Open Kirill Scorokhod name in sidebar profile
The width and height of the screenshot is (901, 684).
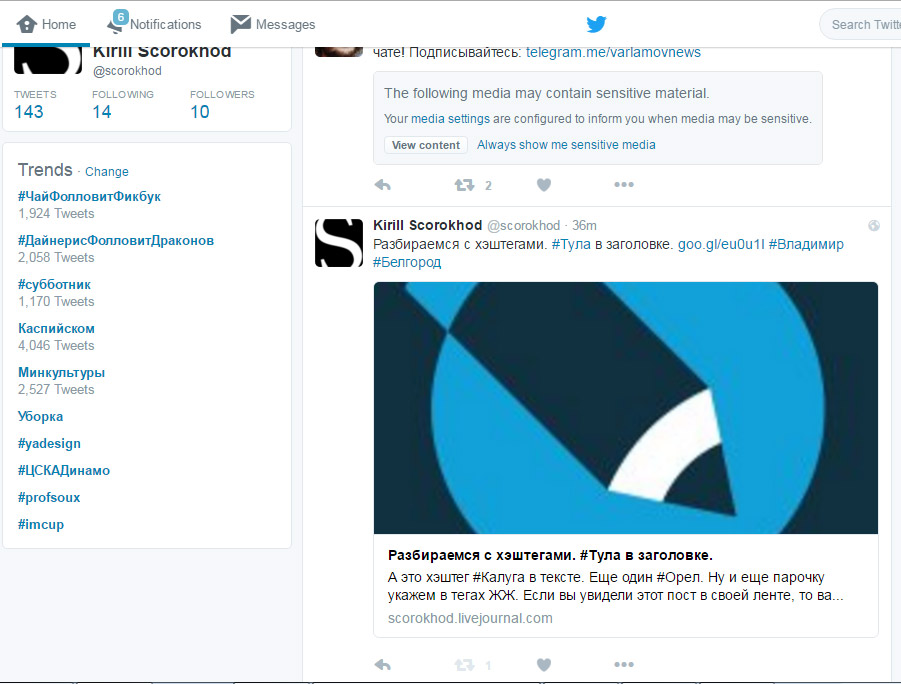(162, 52)
